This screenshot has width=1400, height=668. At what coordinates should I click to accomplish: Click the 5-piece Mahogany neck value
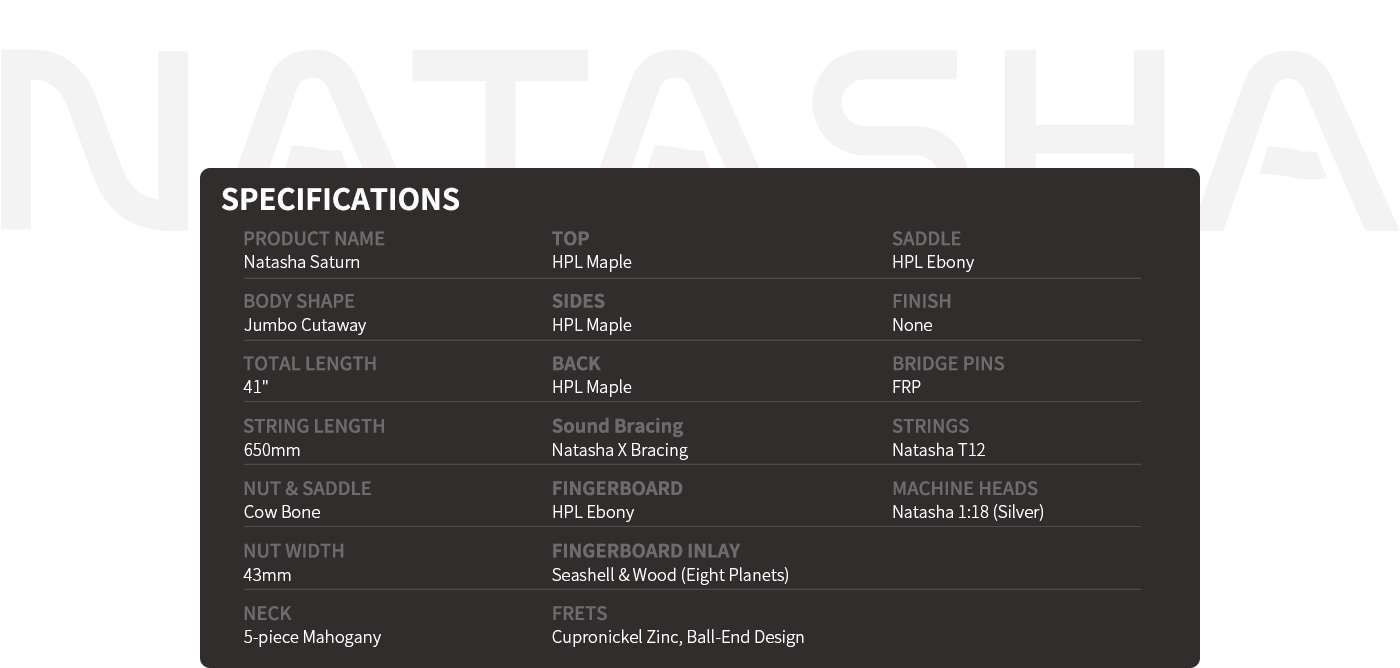click(x=312, y=637)
